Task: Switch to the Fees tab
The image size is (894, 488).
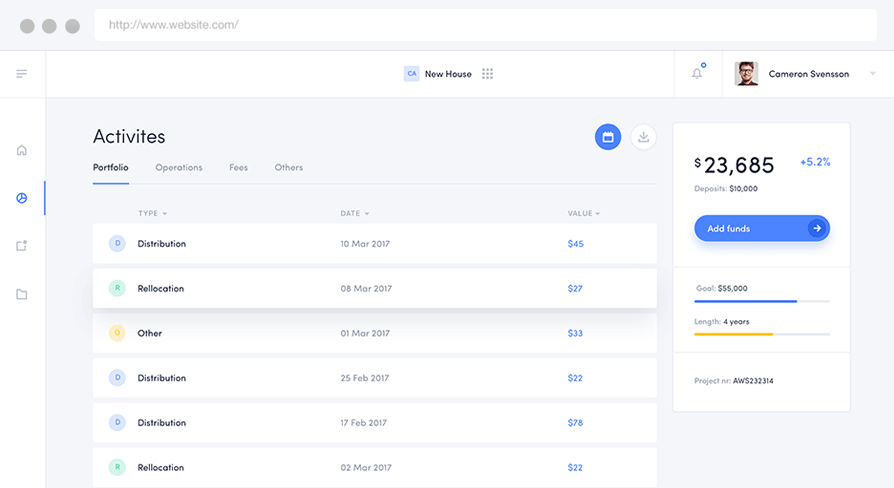Action: (238, 168)
